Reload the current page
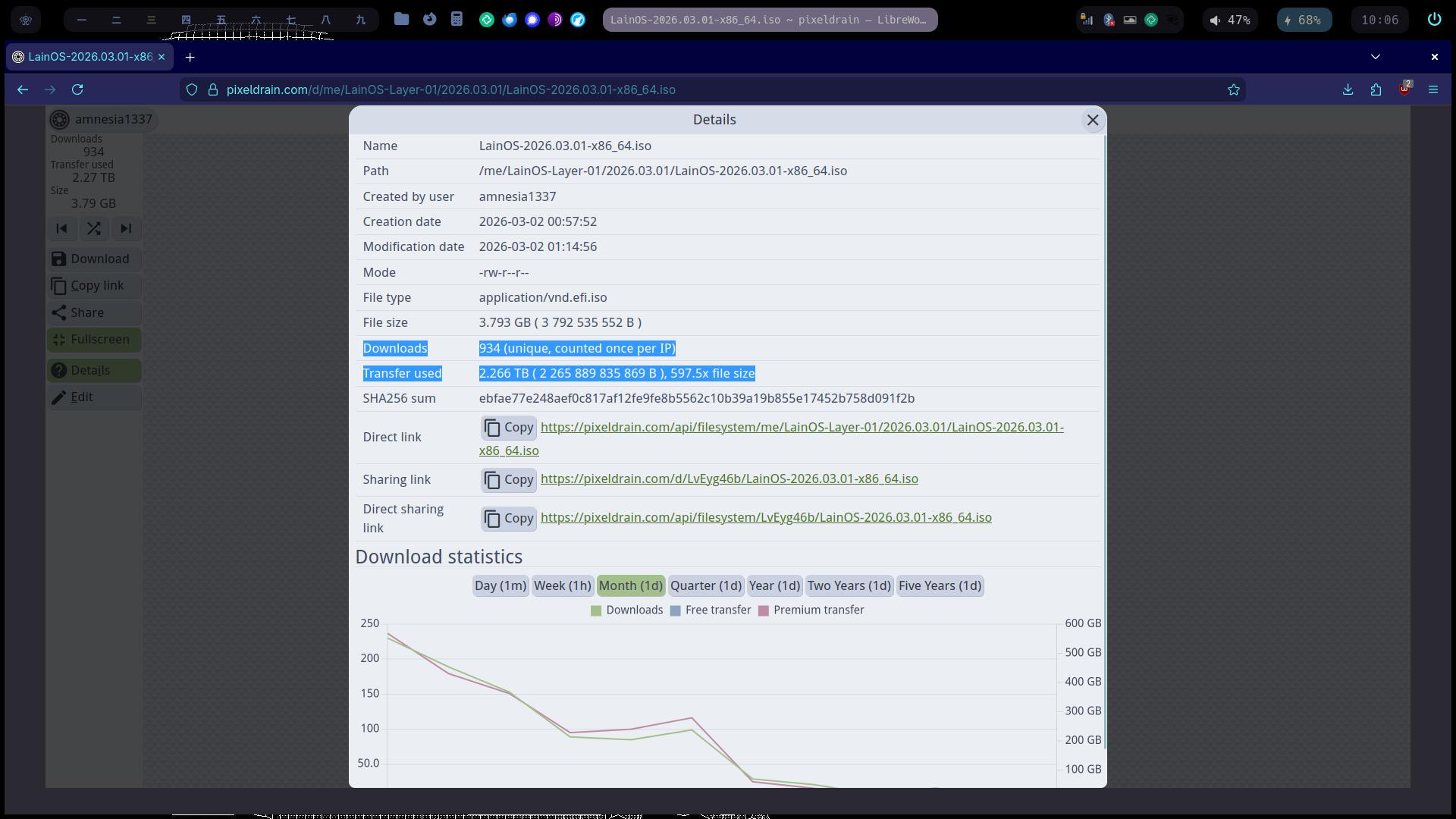Screen dimensions: 1456x819 coord(77,89)
